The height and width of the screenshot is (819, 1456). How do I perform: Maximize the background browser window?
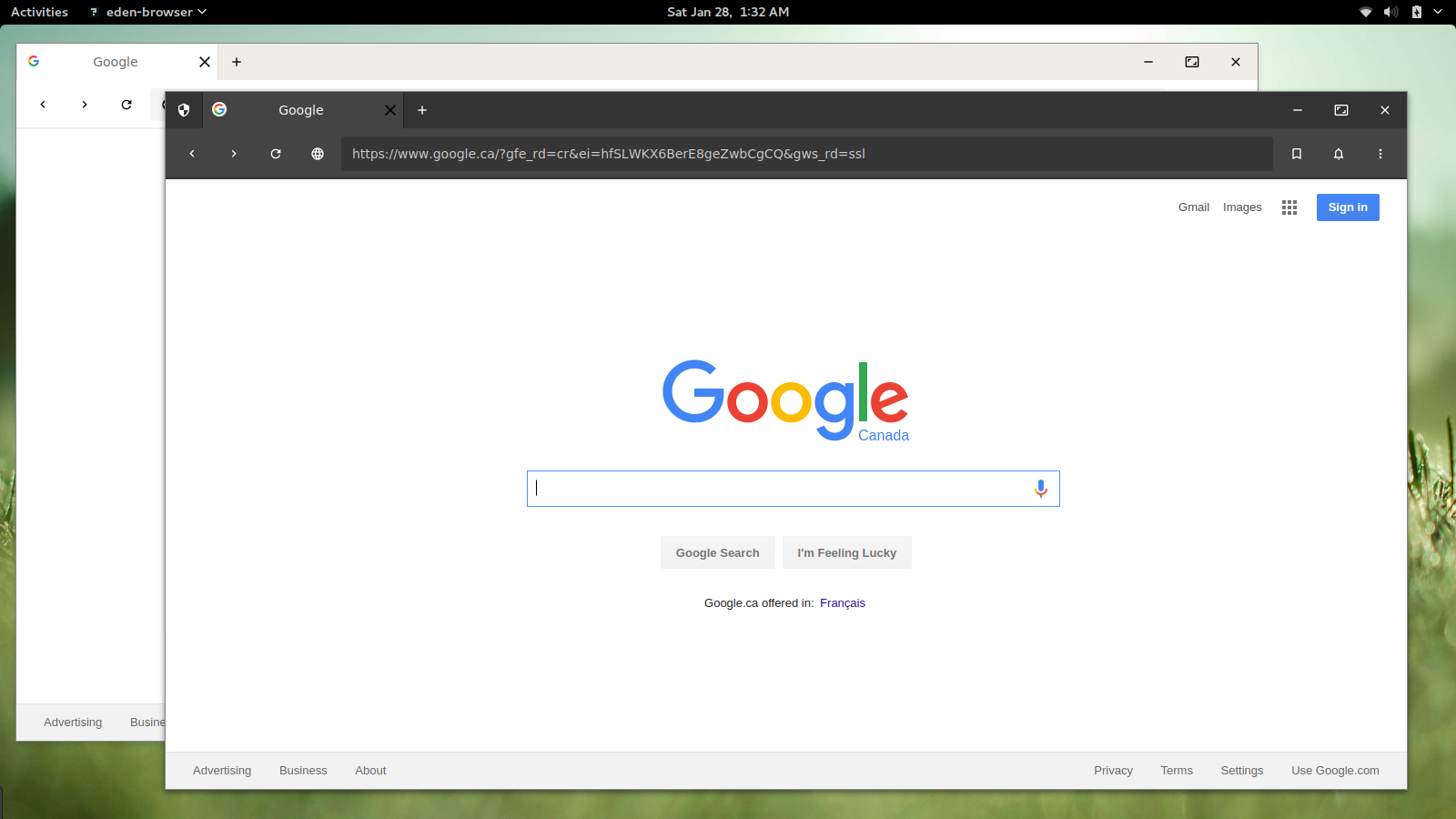pyautogui.click(x=1192, y=62)
